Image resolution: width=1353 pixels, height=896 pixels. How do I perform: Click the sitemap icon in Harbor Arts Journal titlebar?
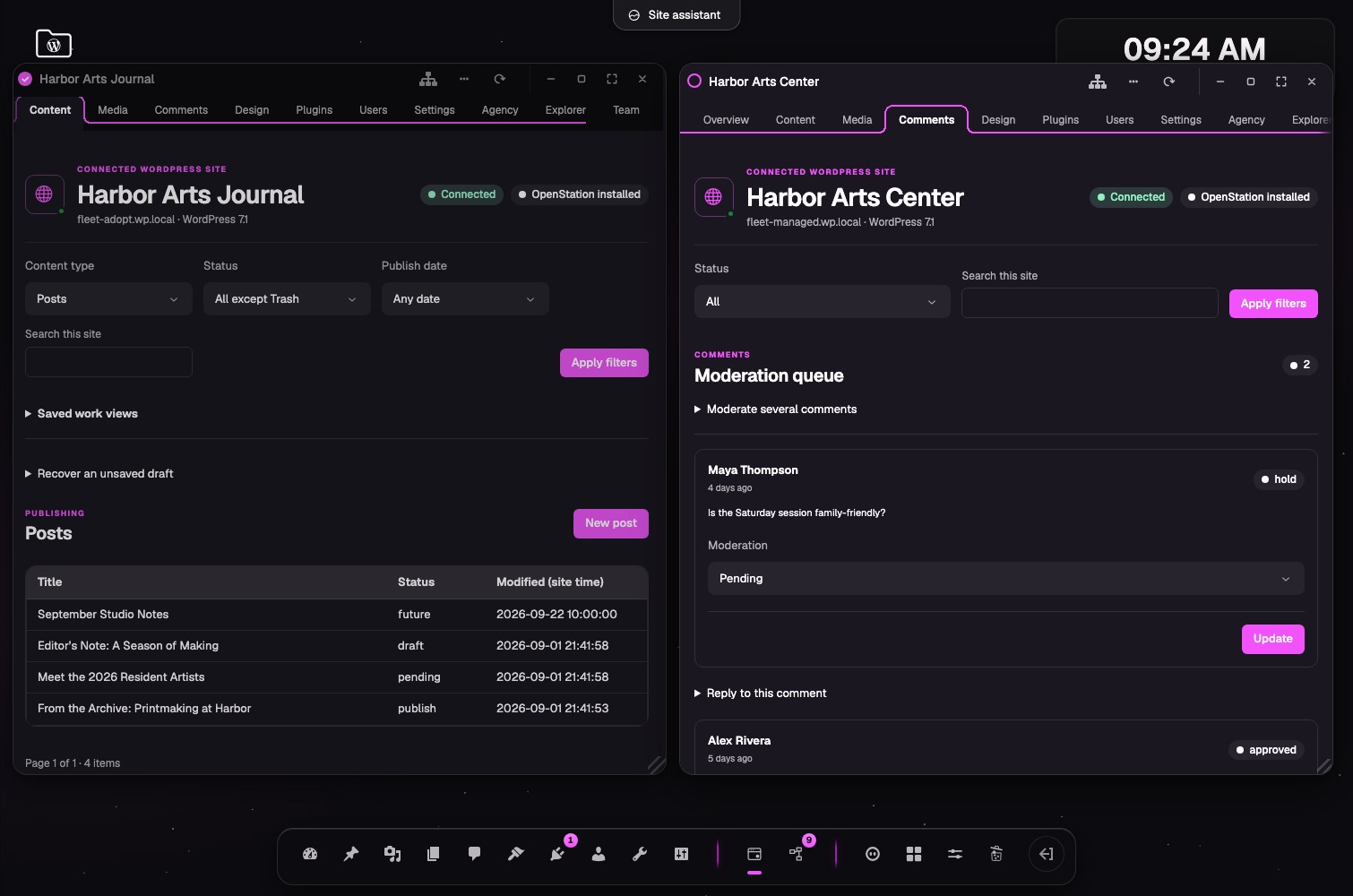428,79
